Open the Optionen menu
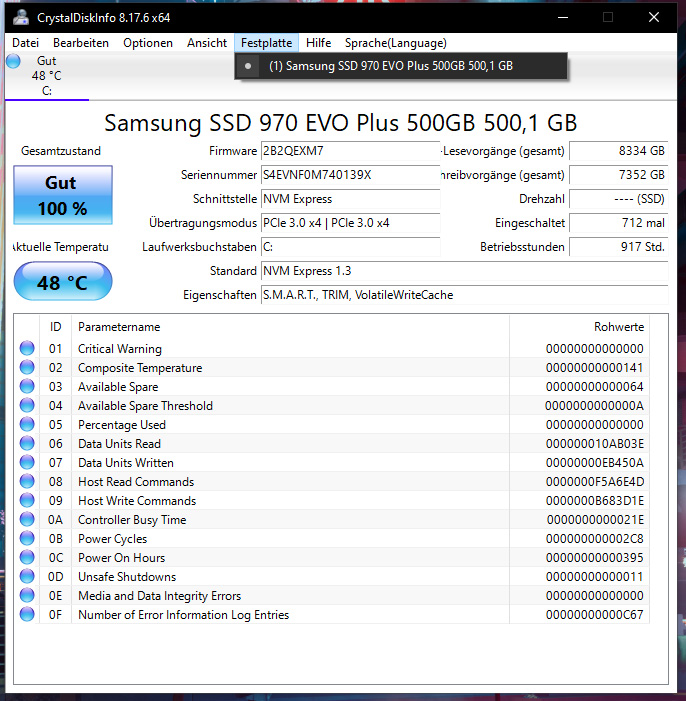The height and width of the screenshot is (701, 686). 148,43
